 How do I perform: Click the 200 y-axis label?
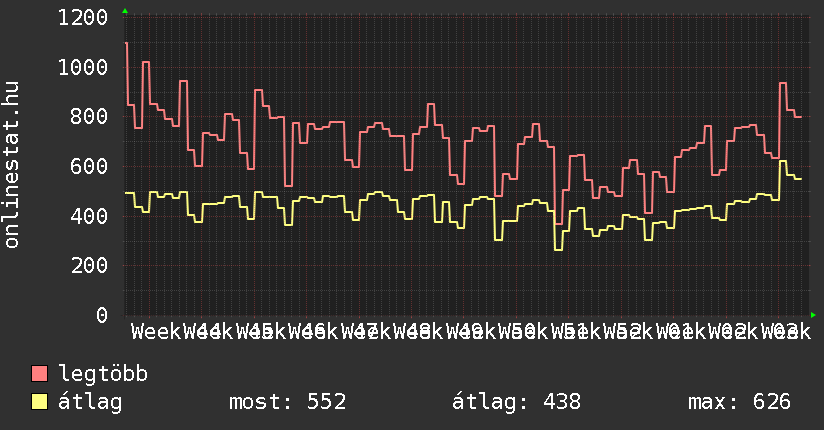(x=90, y=265)
